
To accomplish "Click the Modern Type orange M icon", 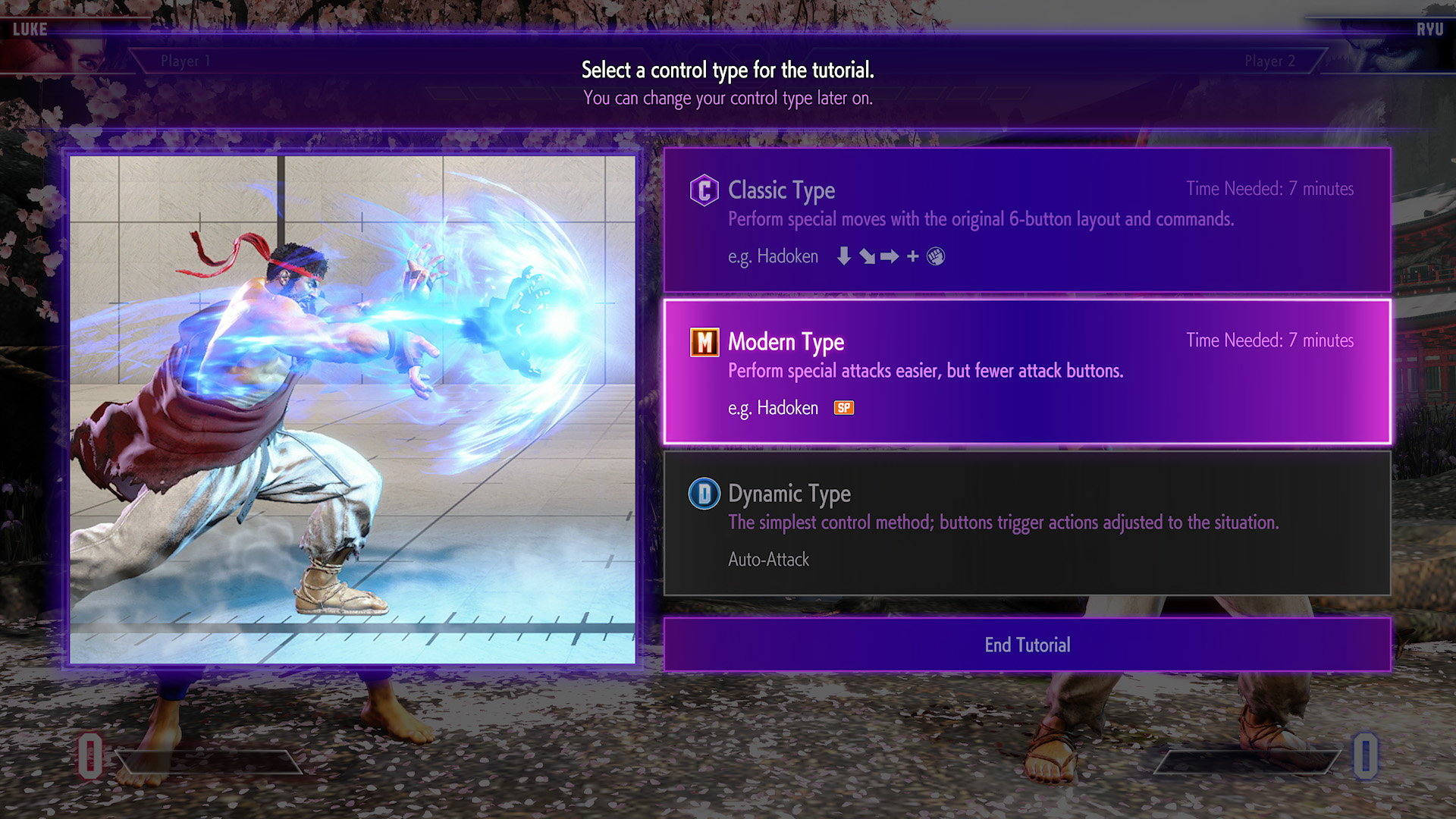I will tap(704, 342).
